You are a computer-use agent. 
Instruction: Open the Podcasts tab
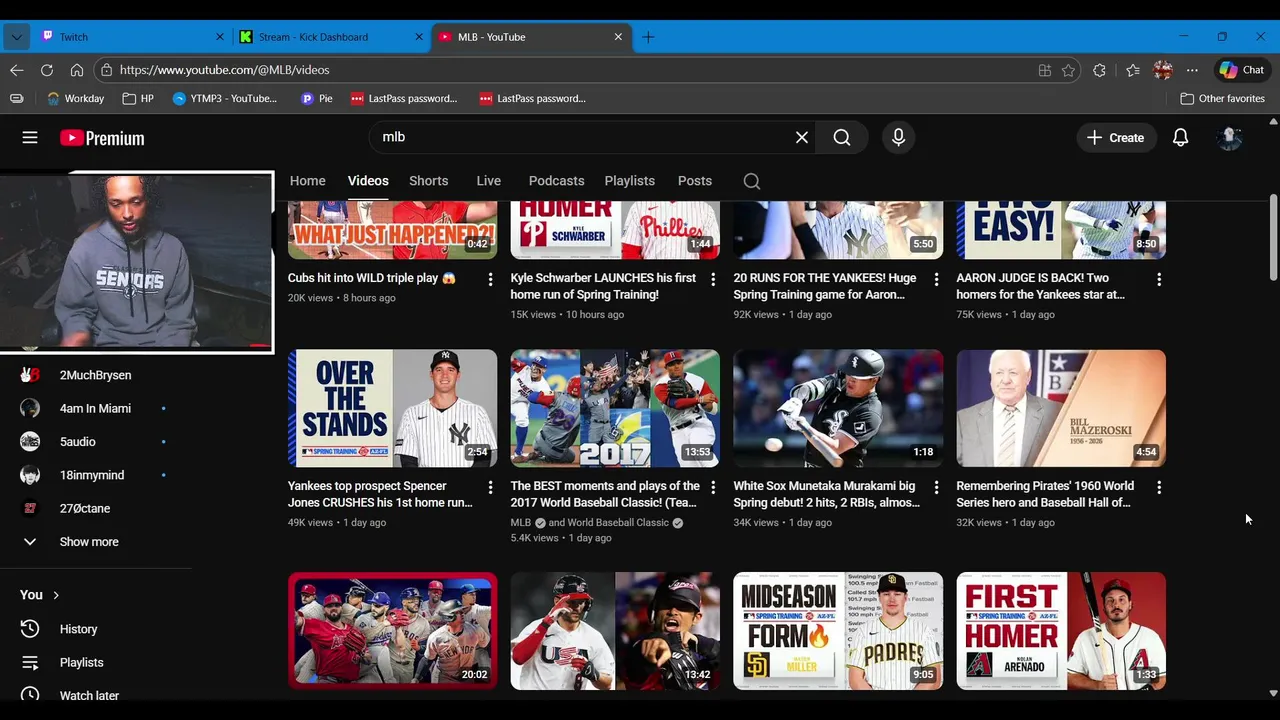tap(556, 181)
